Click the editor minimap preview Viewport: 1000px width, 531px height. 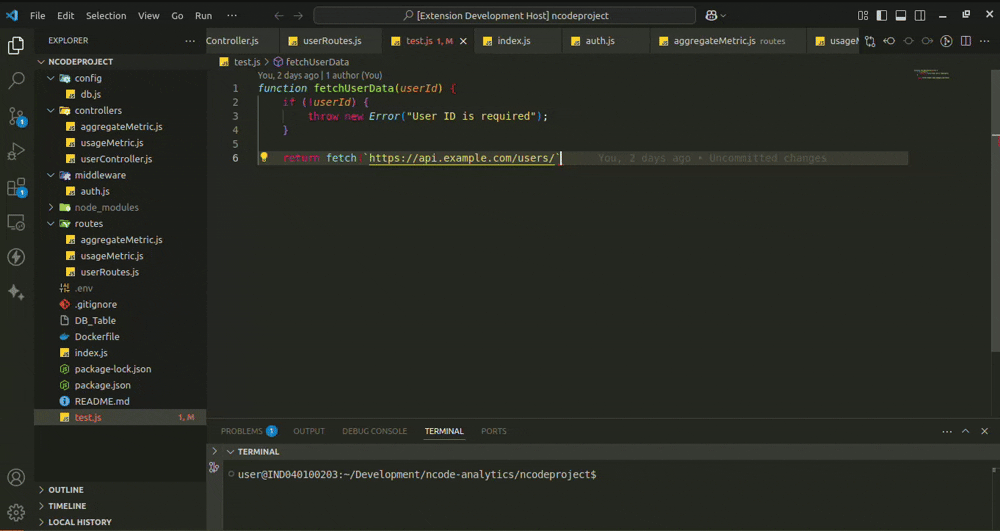[931, 74]
